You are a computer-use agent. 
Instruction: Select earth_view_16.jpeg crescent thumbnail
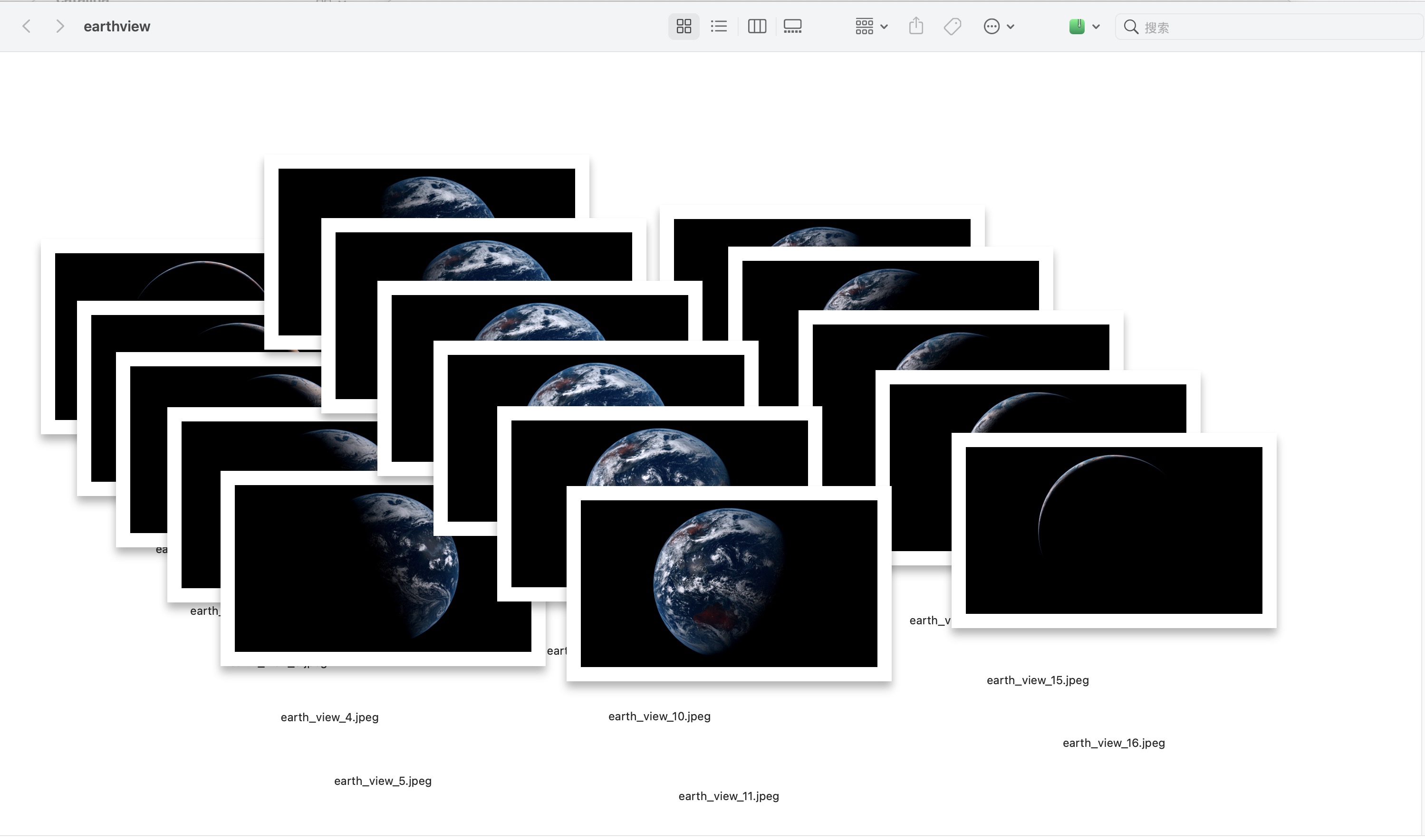coord(1113,530)
